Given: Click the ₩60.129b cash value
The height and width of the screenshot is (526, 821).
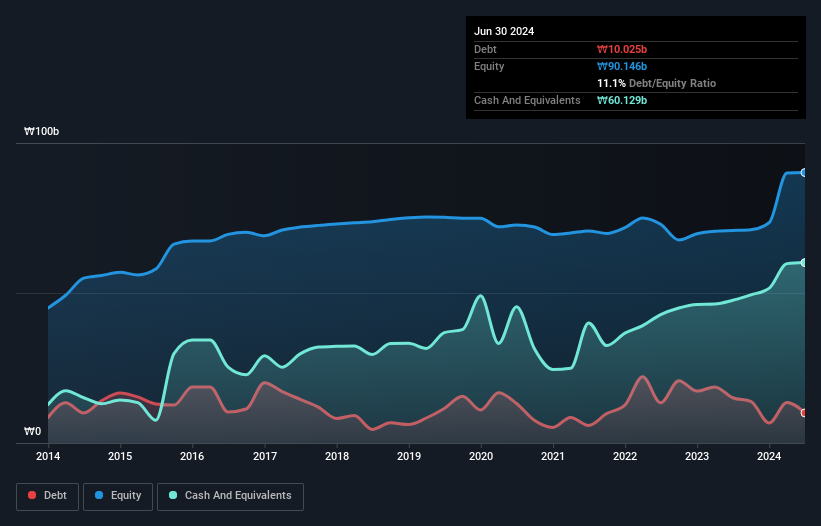Looking at the screenshot, I should point(622,100).
